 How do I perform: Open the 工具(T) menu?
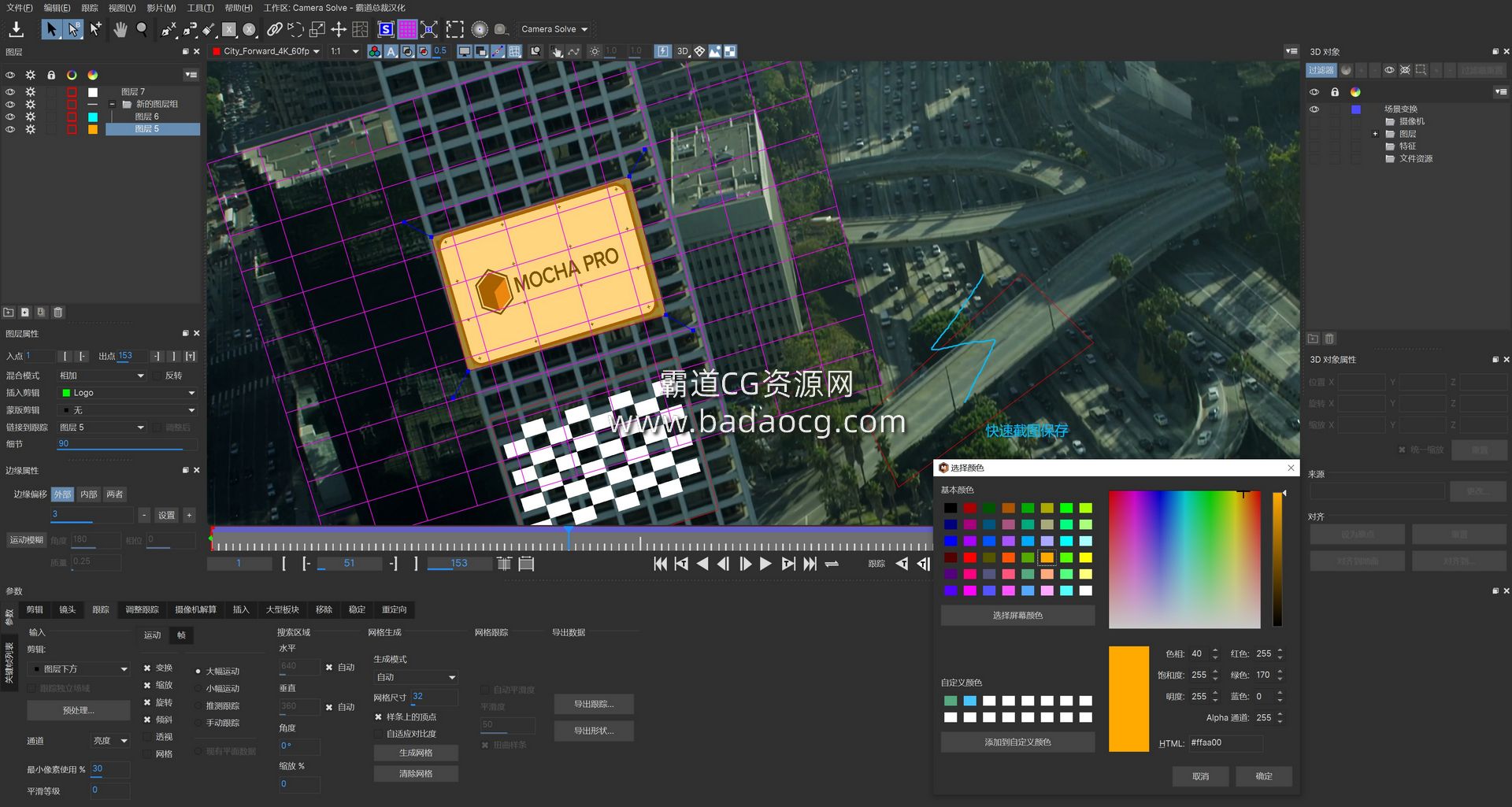pyautogui.click(x=200, y=8)
